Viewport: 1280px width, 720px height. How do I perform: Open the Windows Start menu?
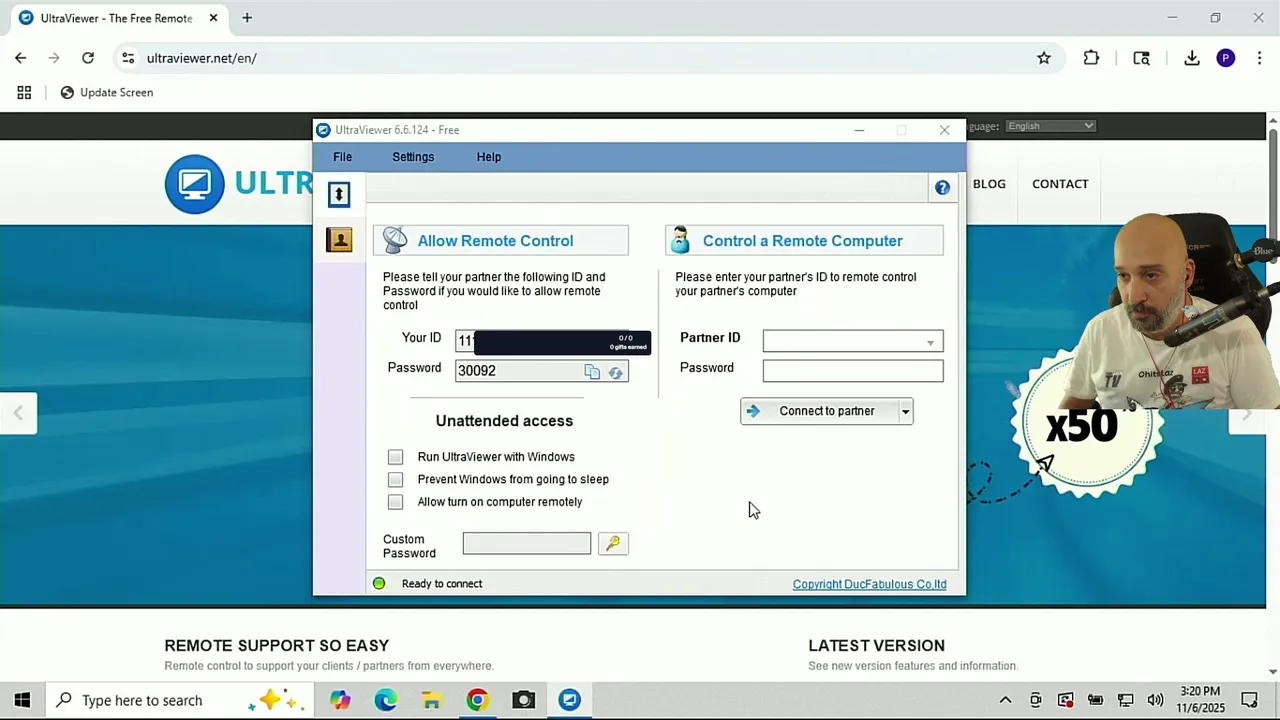point(22,700)
